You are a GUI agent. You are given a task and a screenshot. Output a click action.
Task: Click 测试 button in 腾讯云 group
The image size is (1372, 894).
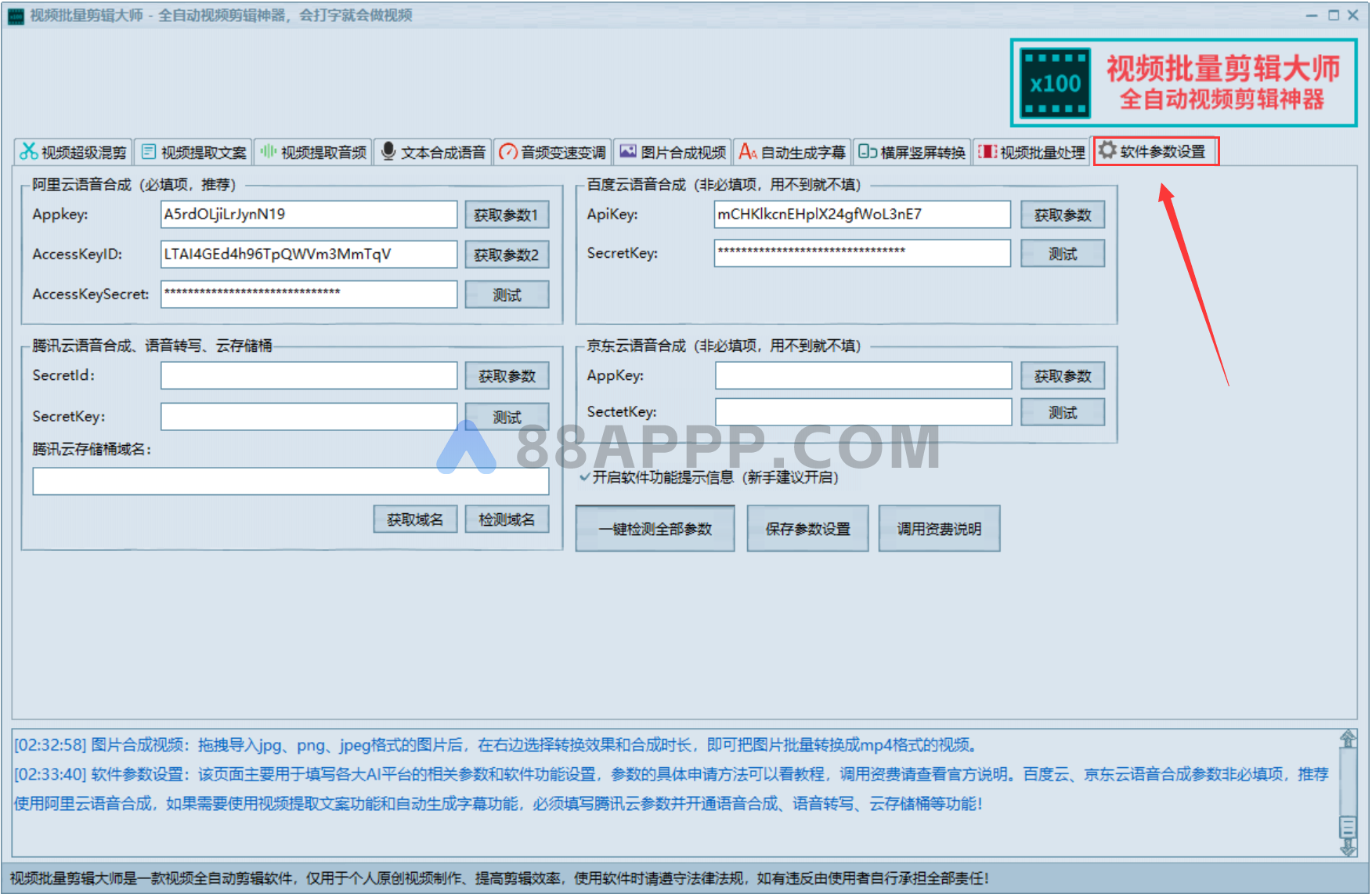507,417
